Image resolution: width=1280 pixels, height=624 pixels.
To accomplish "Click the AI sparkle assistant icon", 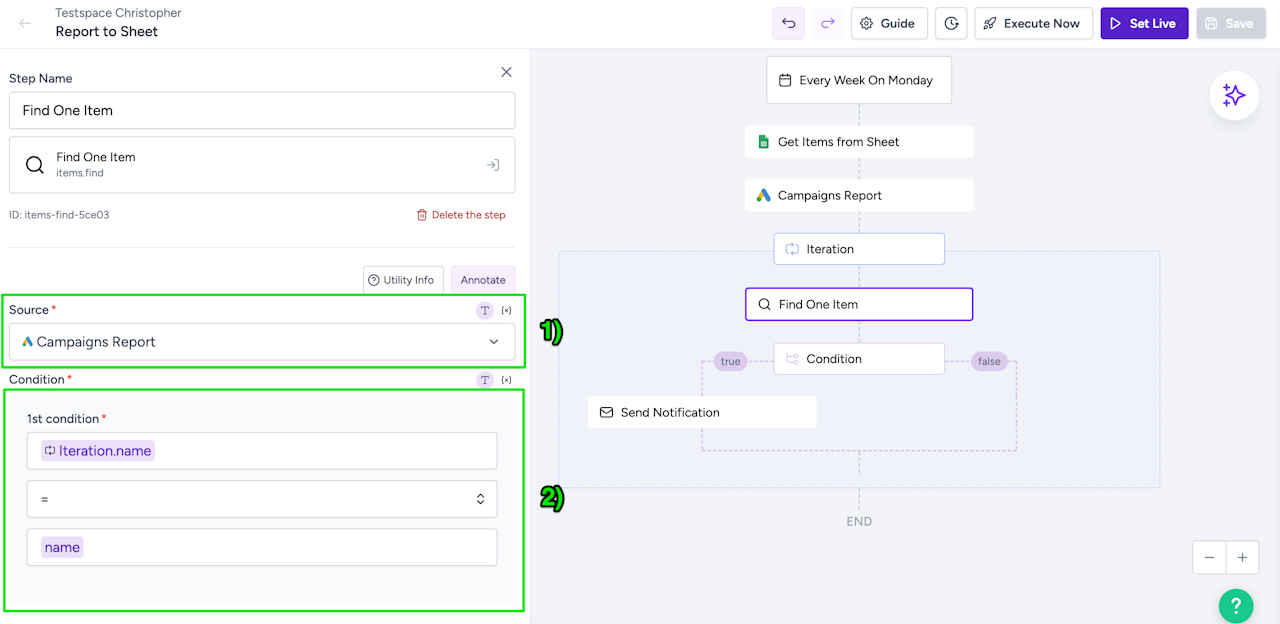I will tap(1234, 96).
